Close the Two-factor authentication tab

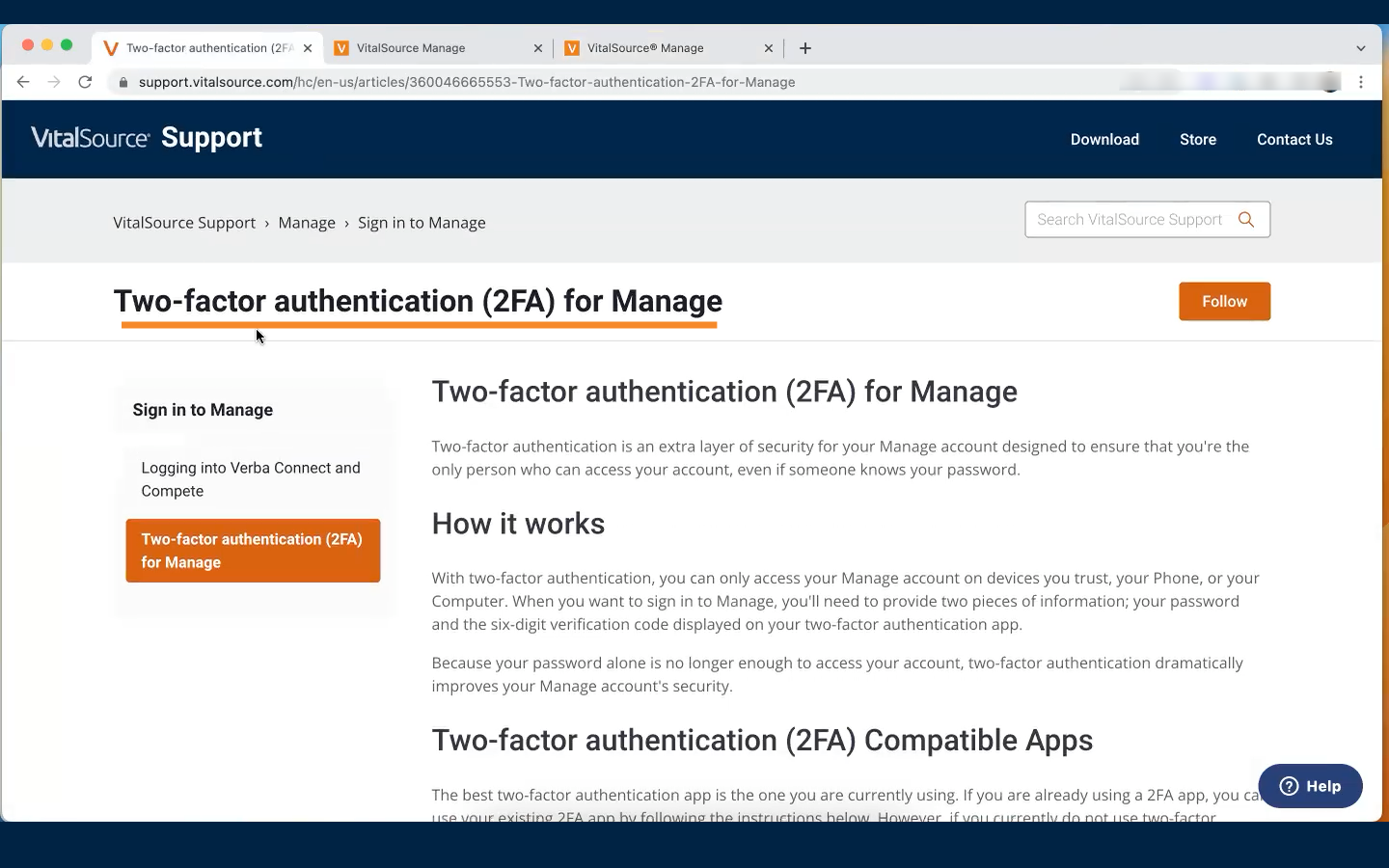[x=308, y=48]
